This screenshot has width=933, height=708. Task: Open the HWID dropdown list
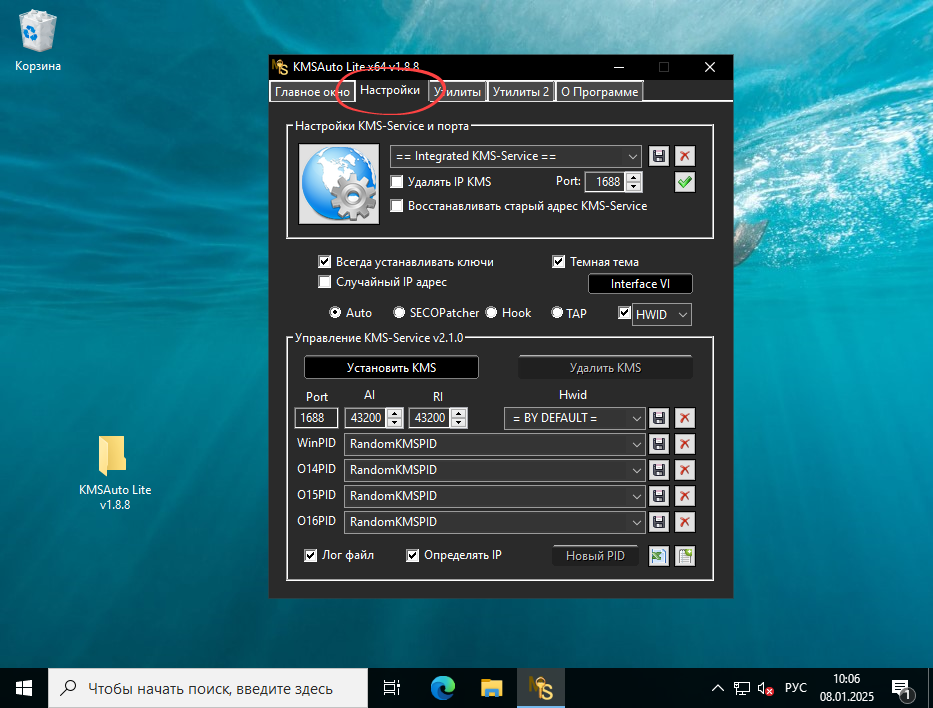682,314
